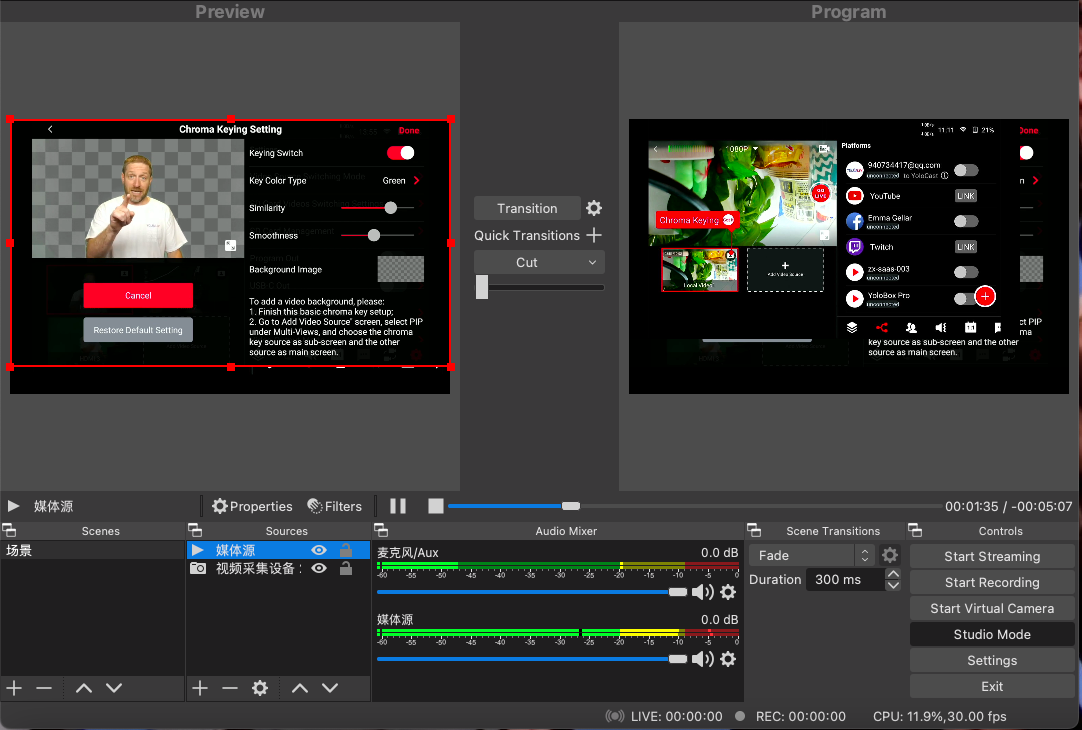Decrease transition duration with down arrow

pyautogui.click(x=893, y=585)
